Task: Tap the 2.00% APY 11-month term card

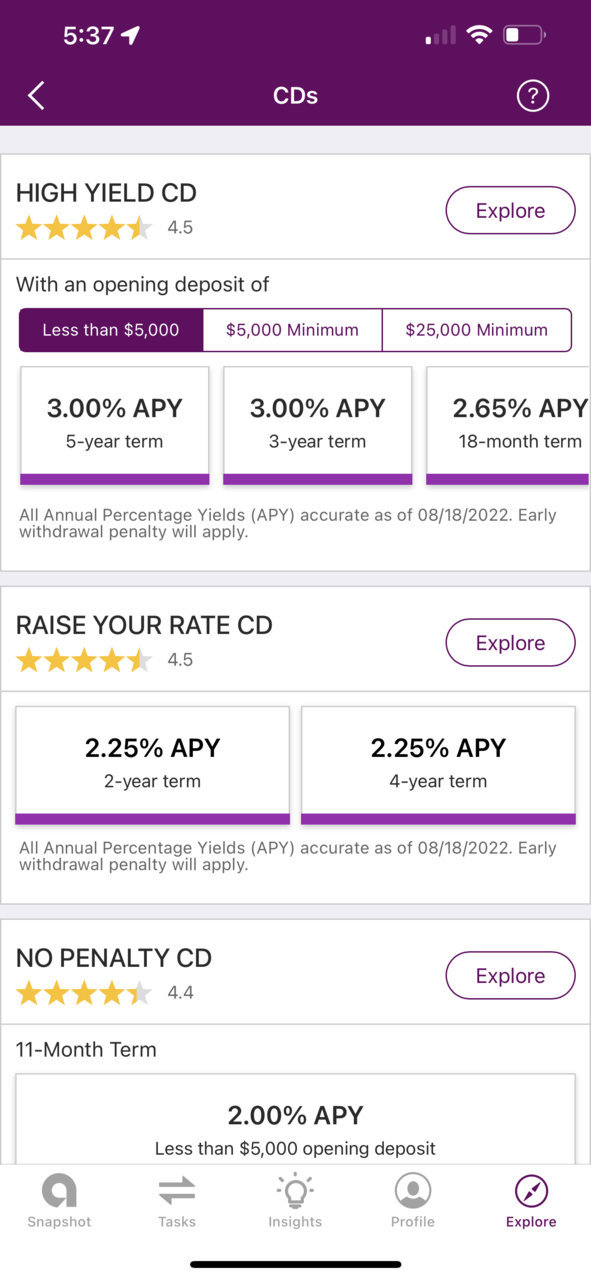Action: (296, 1119)
